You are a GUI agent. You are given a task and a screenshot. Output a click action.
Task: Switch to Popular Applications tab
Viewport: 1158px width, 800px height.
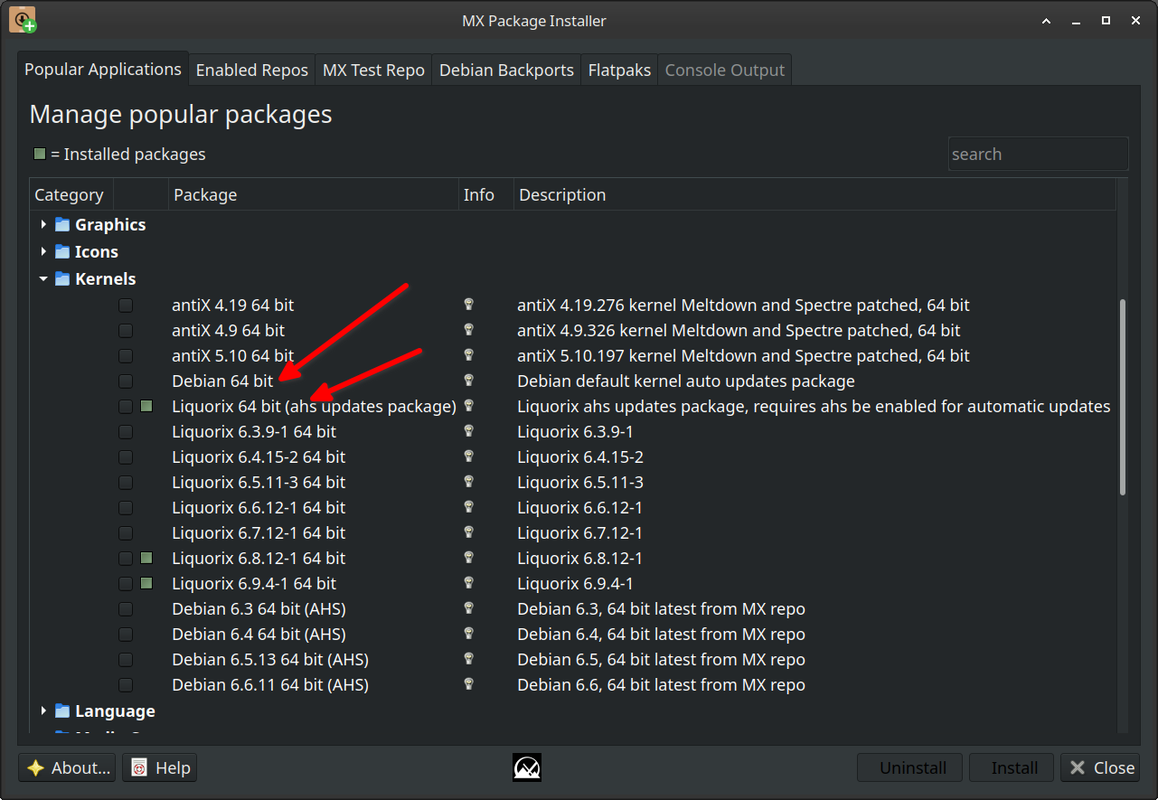103,69
